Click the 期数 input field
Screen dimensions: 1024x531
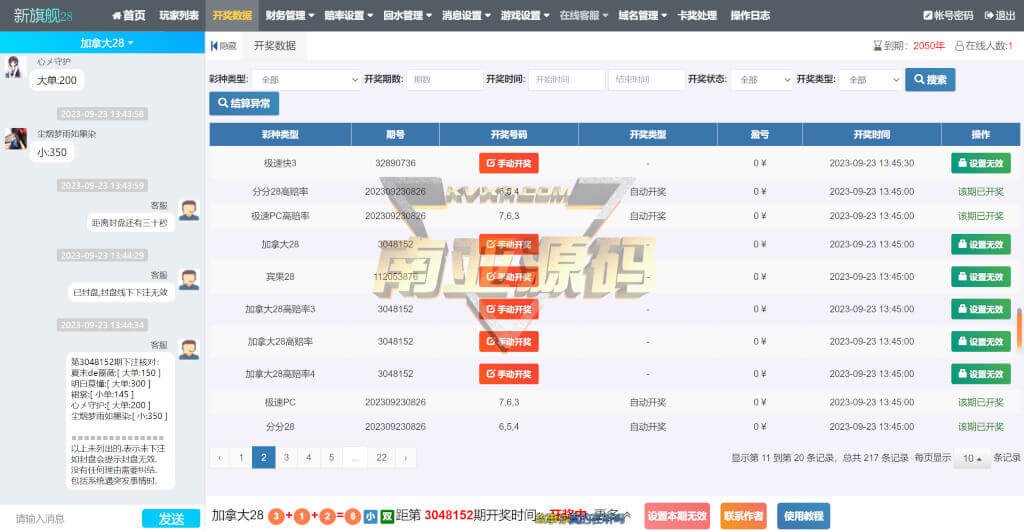click(x=444, y=80)
